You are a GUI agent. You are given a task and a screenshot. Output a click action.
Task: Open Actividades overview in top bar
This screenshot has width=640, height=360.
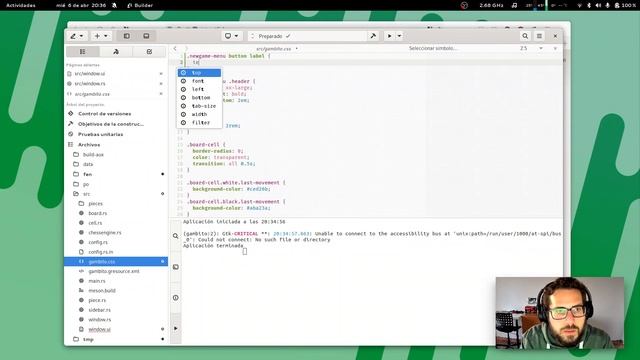[x=21, y=5]
